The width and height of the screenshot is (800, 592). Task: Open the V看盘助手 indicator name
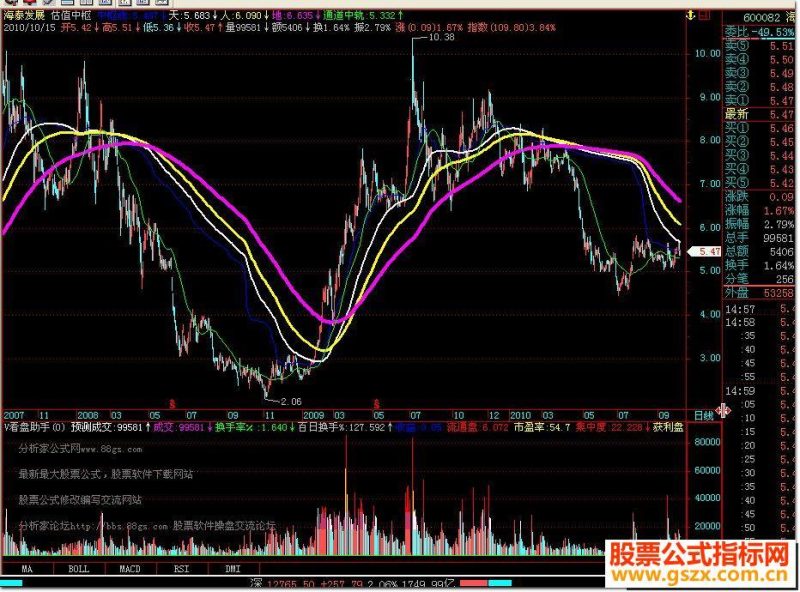click(x=30, y=427)
